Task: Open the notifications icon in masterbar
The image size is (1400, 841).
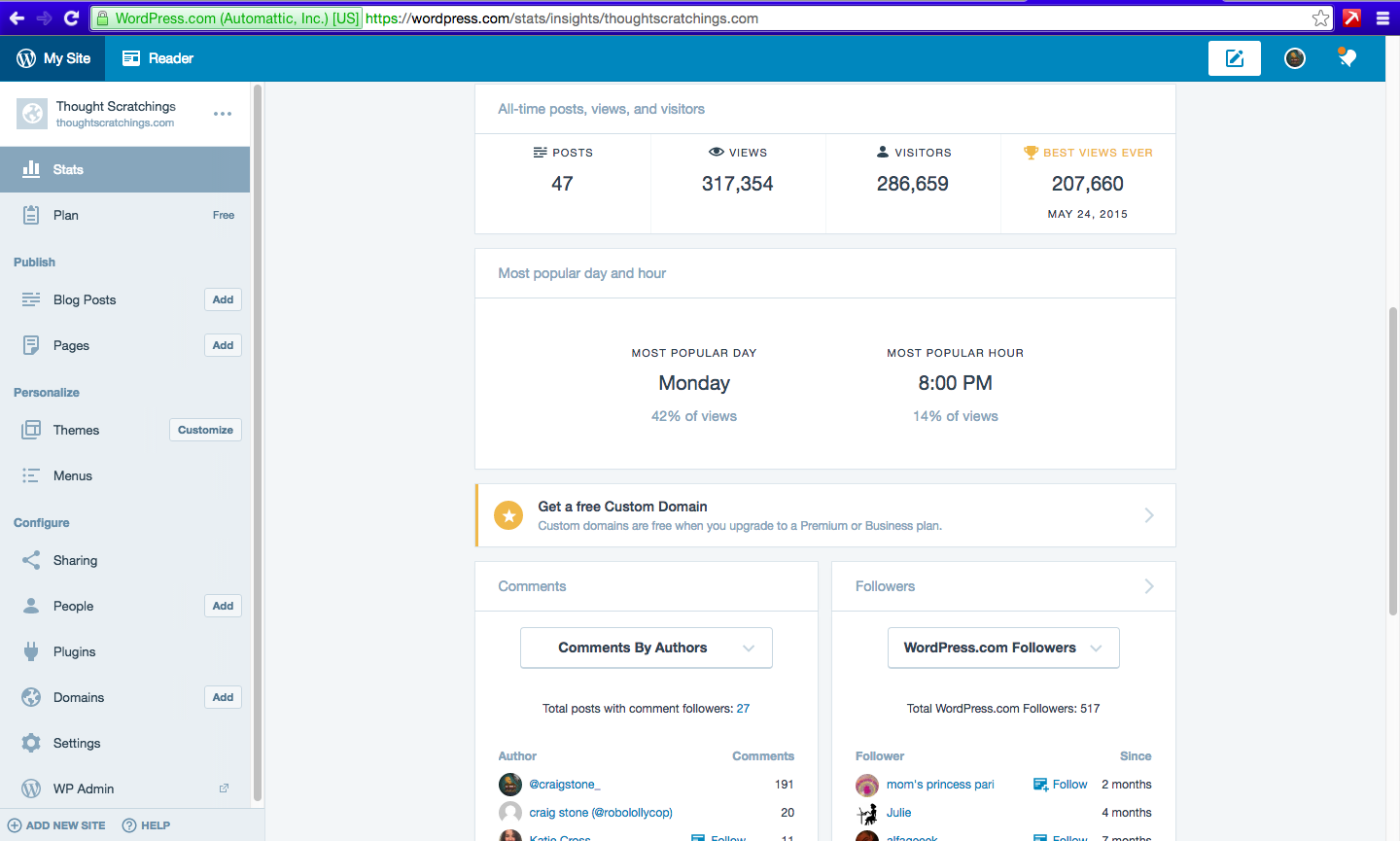Action: tap(1347, 58)
